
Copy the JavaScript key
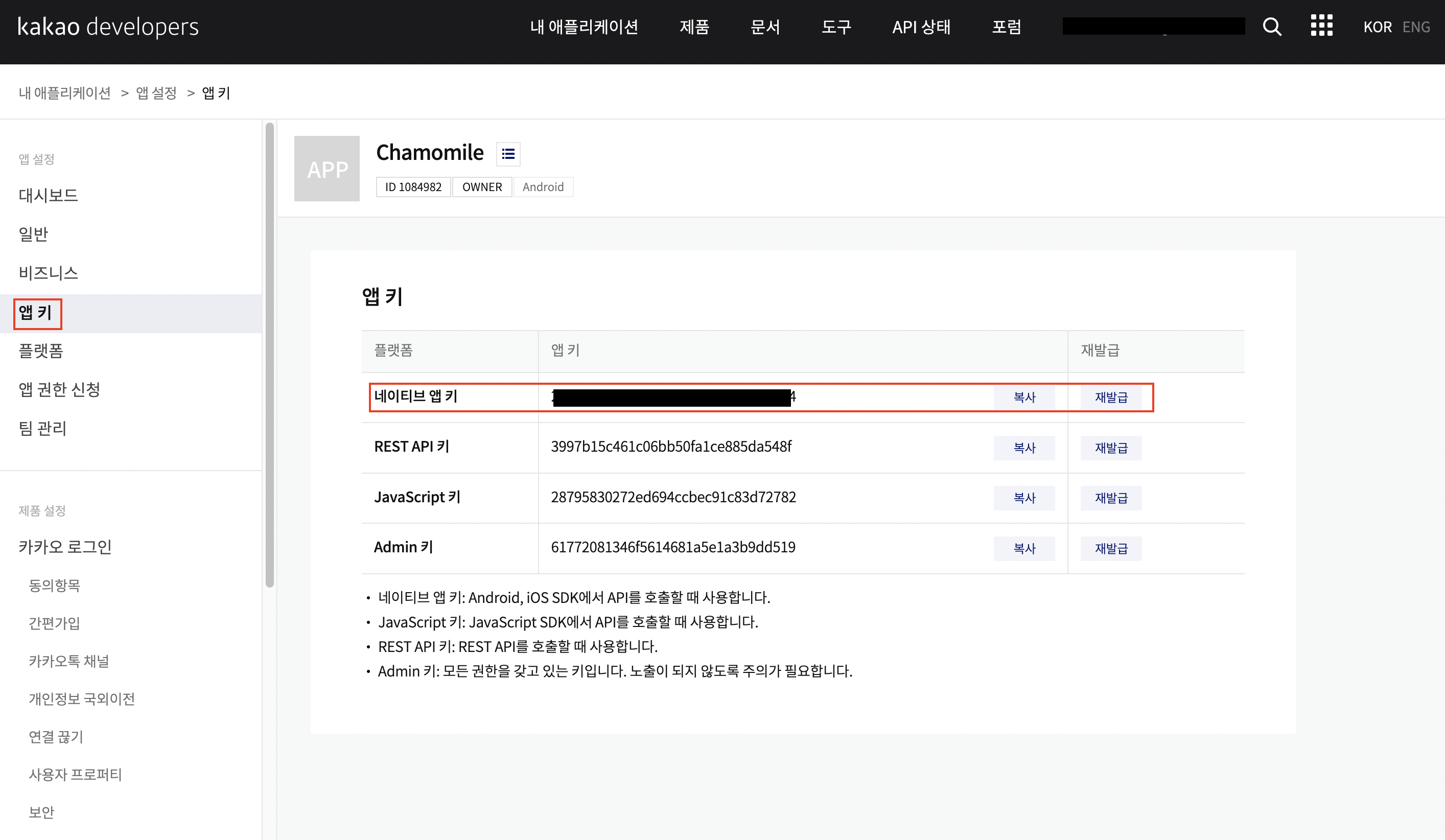pos(1023,498)
